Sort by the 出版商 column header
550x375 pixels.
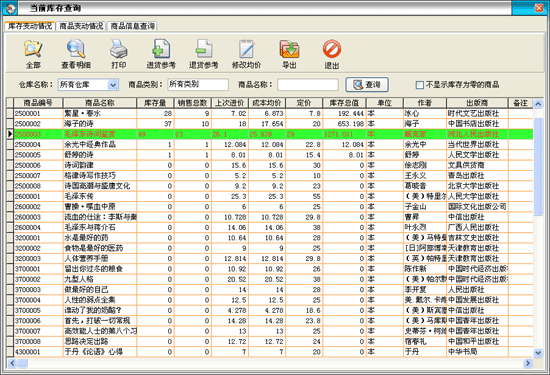(477, 103)
